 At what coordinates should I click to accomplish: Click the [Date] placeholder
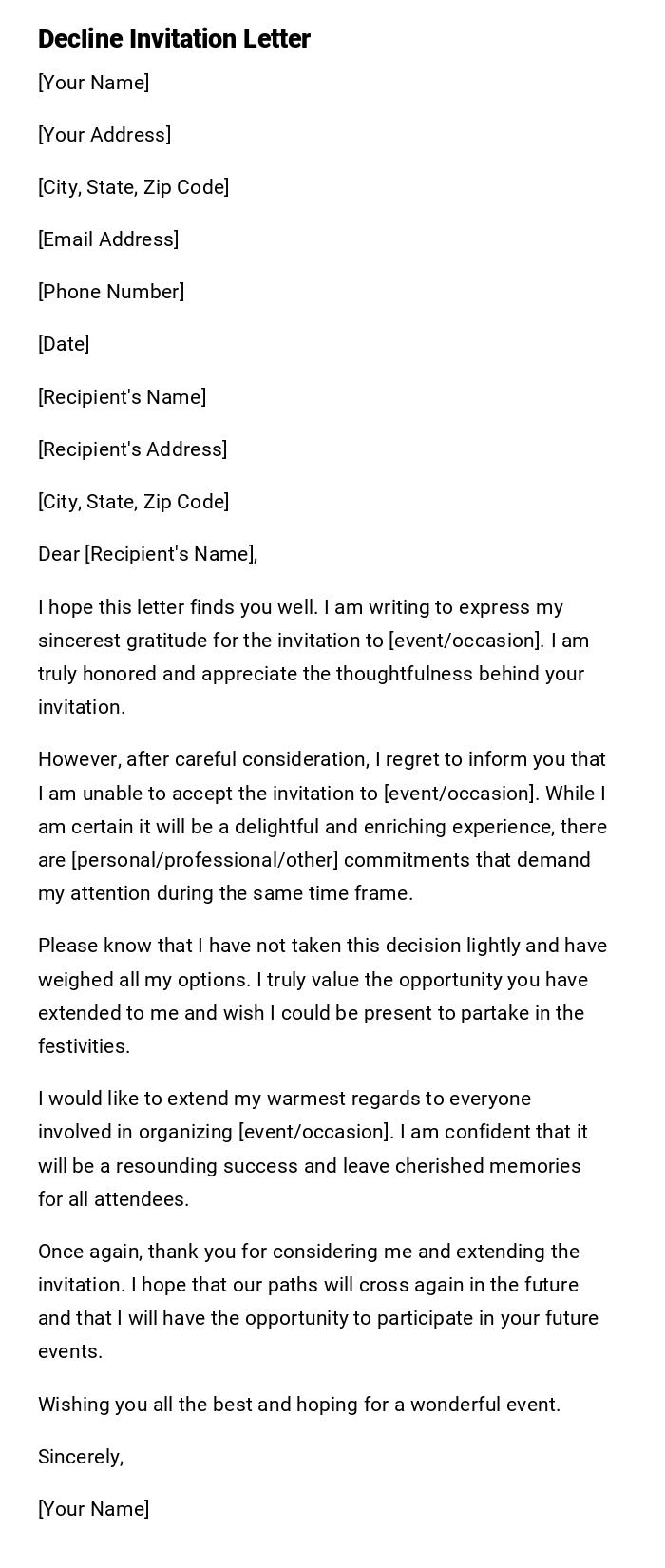click(64, 344)
